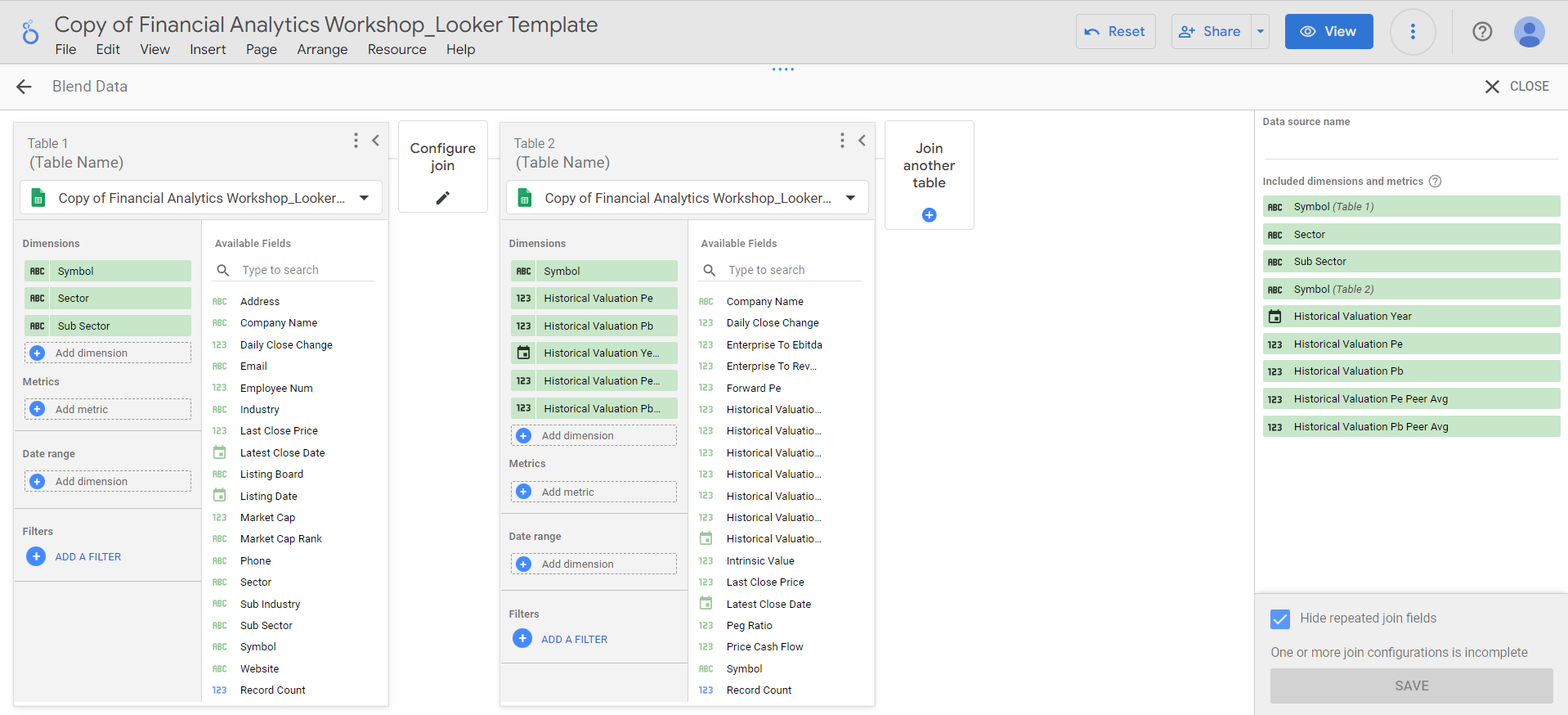Click Table 2 search magnifier icon
1568x715 pixels.
[709, 270]
